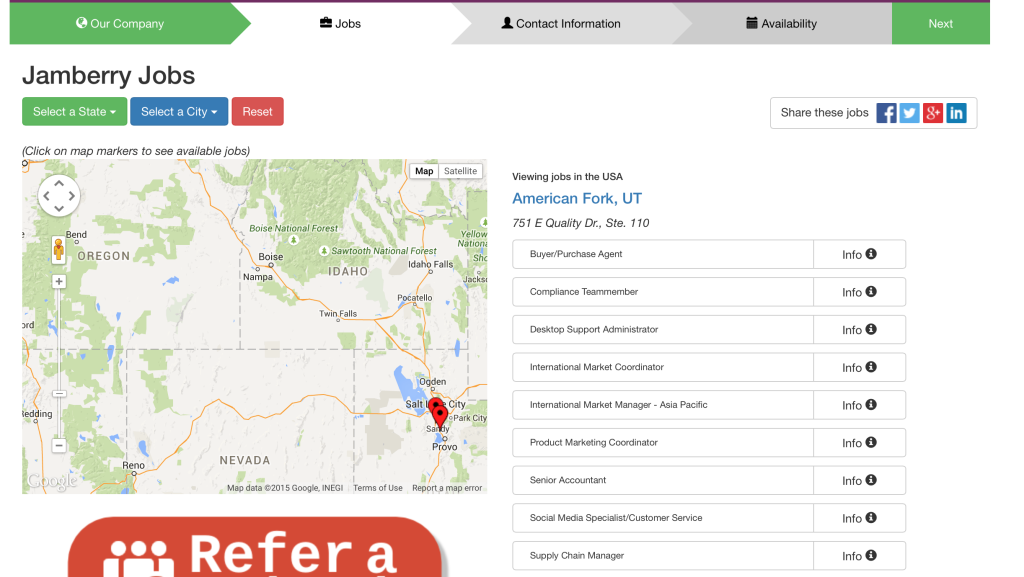Select Desktop Support Administrator job row
Viewport: 1024px width, 577px height.
663,330
